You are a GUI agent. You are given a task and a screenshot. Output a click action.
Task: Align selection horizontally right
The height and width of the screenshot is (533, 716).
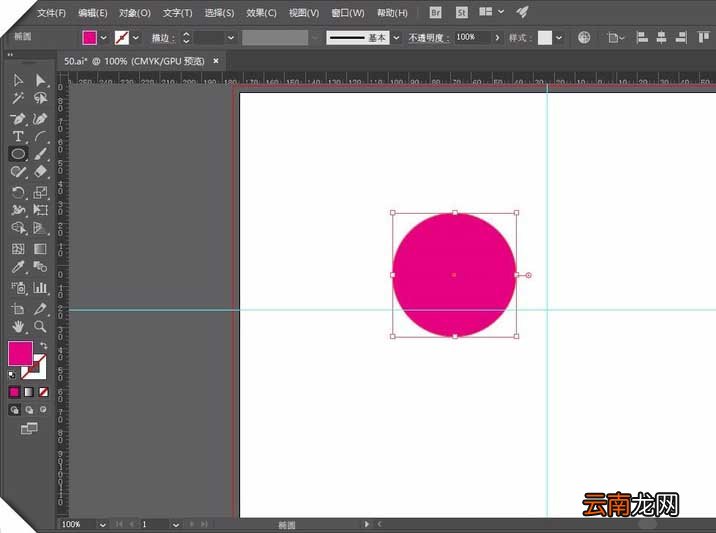tap(681, 37)
